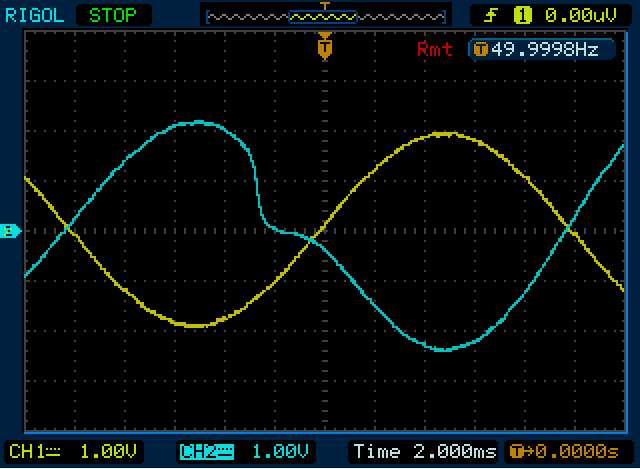Click the green STOP status indicator
Screen dimensions: 640x469
(x=113, y=16)
